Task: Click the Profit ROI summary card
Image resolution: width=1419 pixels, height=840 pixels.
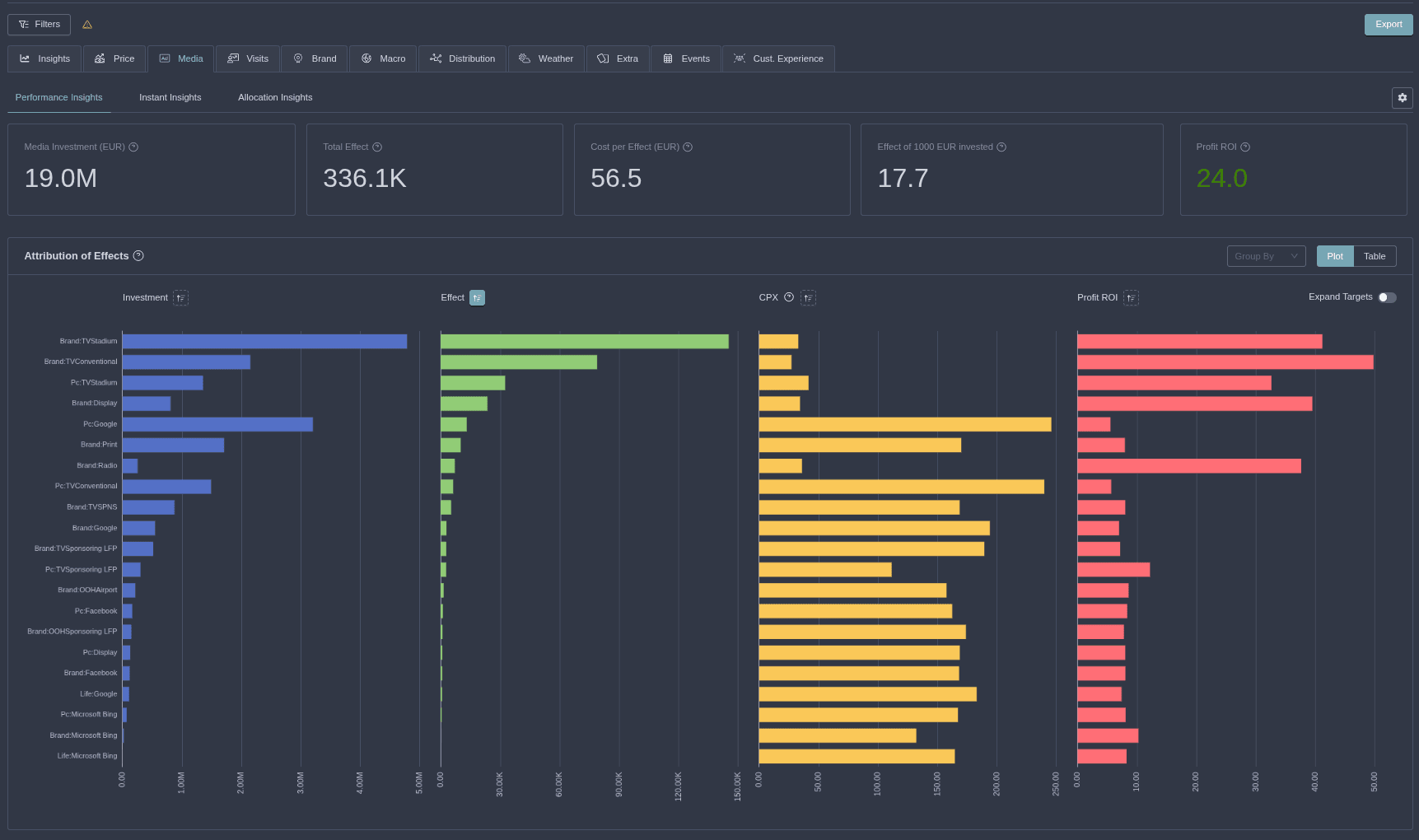Action: point(1292,170)
